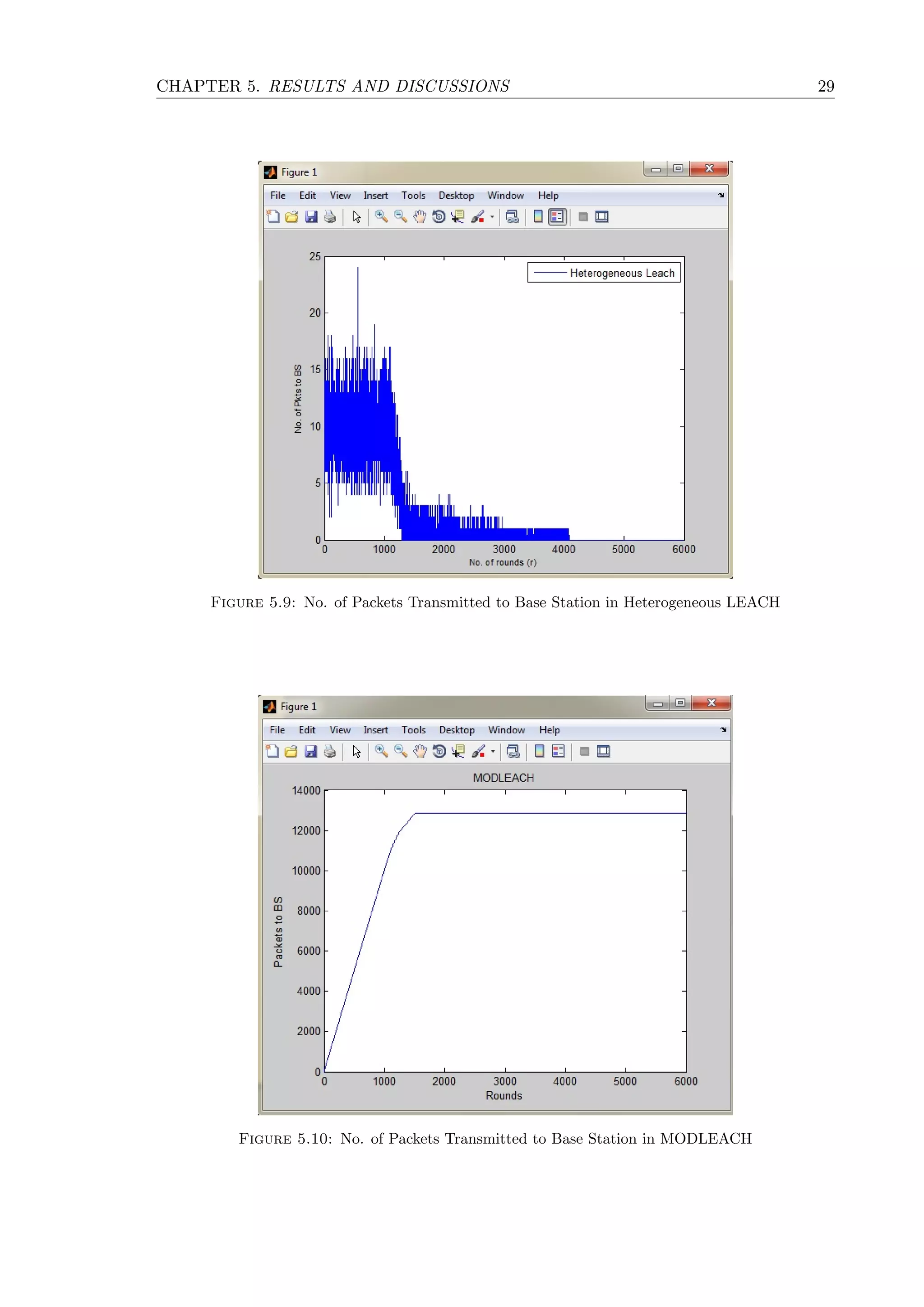Toggle Insert Legend button in top figure toolbar
The height and width of the screenshot is (1307, 924).
tap(558, 217)
